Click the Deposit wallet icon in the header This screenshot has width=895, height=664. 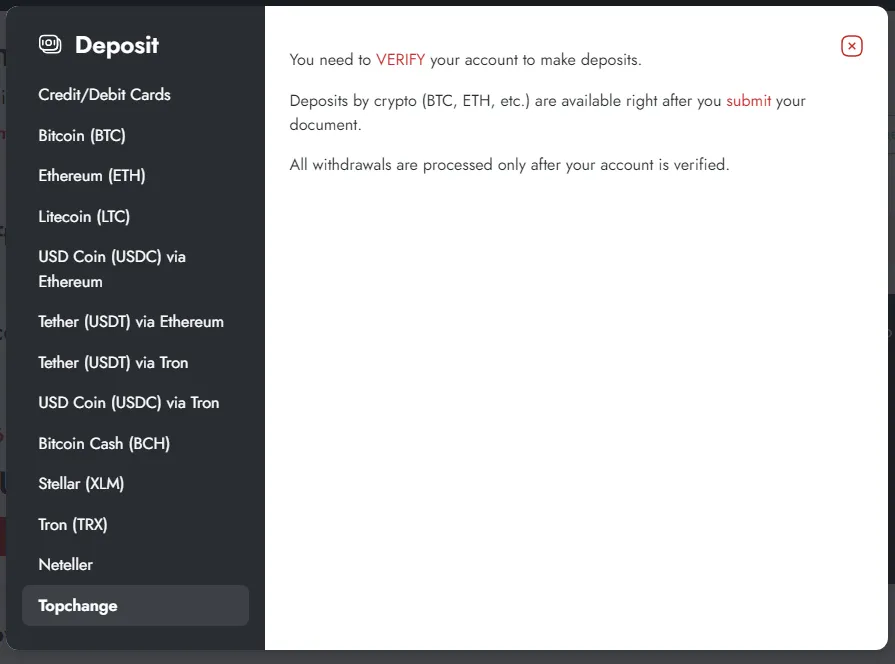(50, 44)
